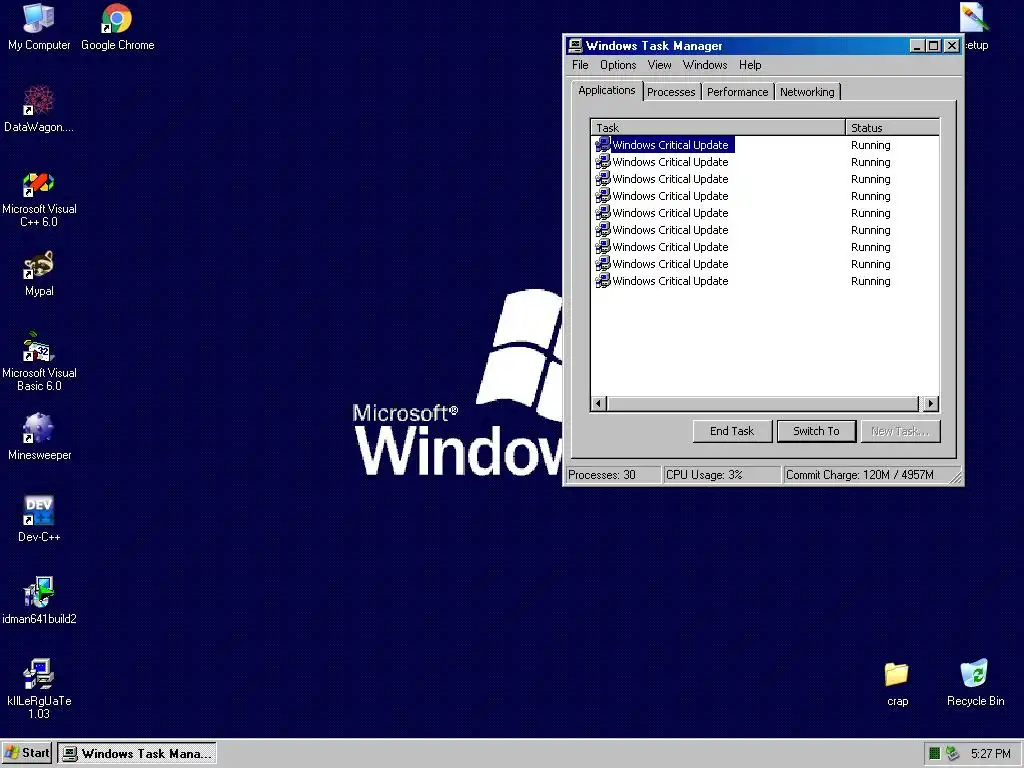Open the Options menu
Viewport: 1024px width, 768px height.
click(618, 65)
